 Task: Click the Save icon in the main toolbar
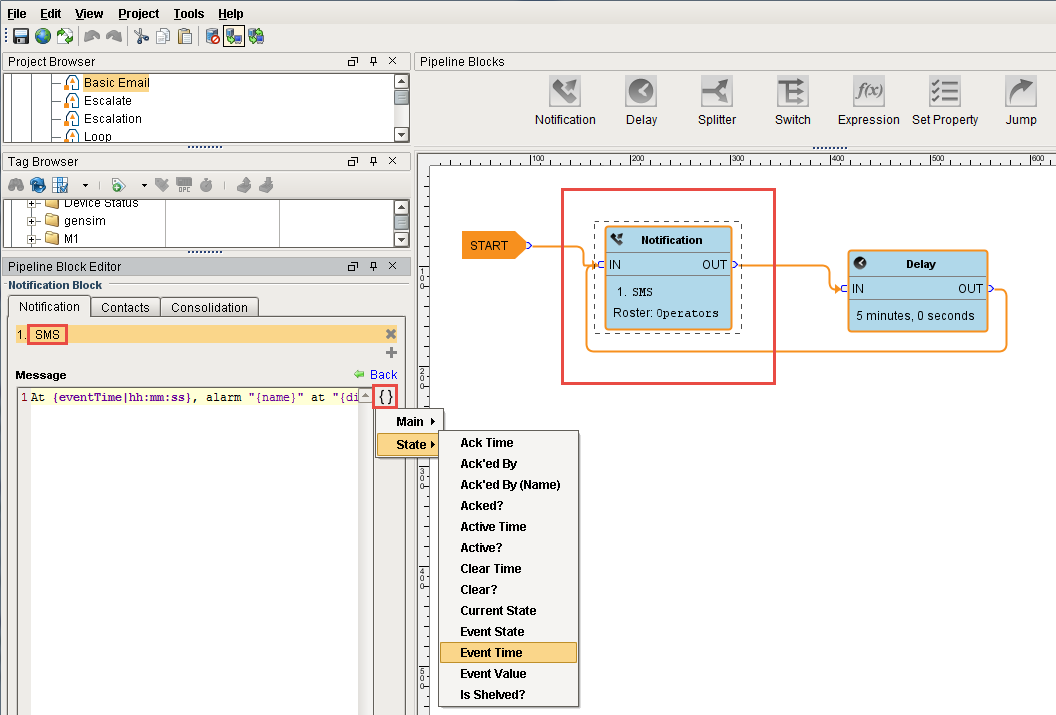[20, 37]
